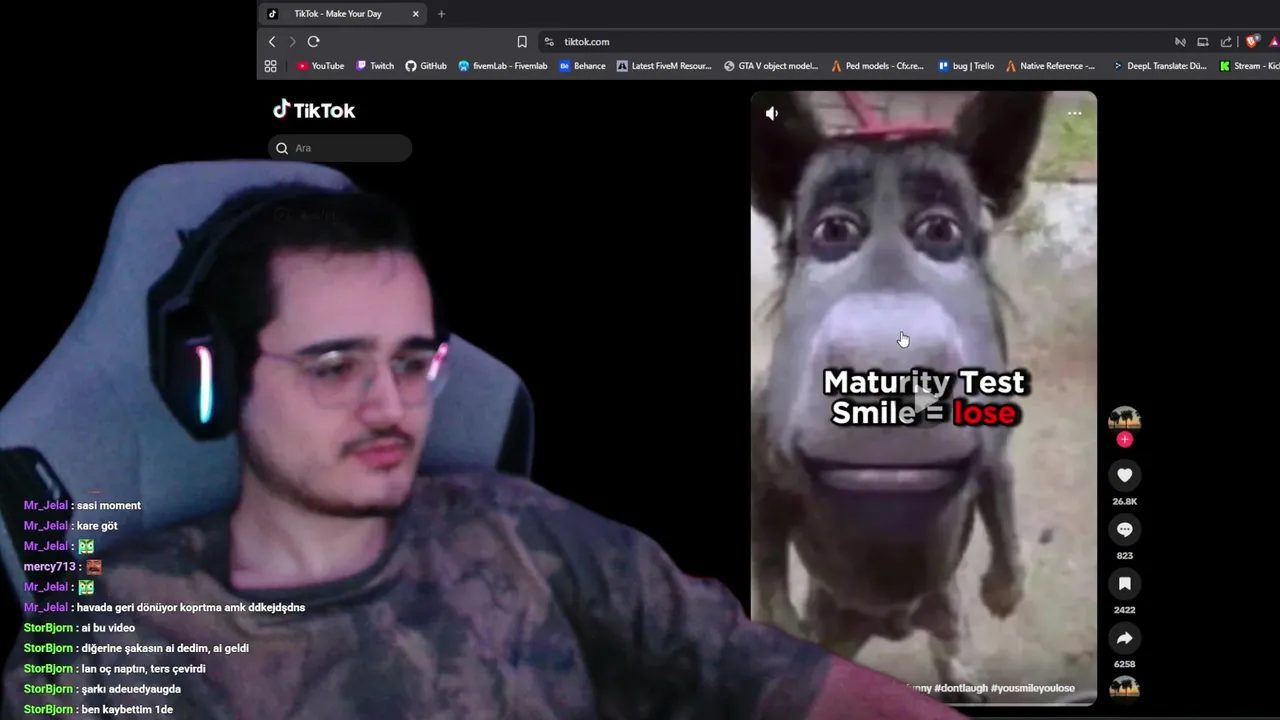Click the 6258 shares count
The height and width of the screenshot is (720, 1280).
coord(1125,664)
